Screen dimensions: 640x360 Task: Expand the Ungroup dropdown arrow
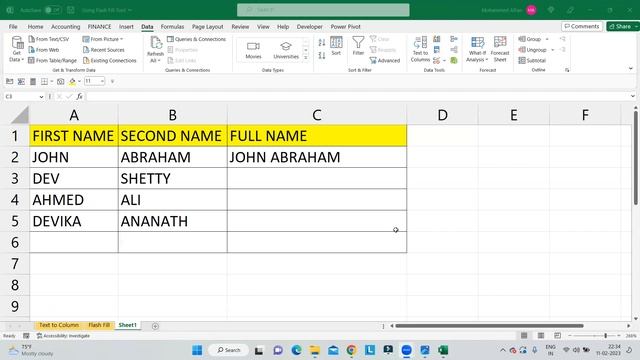pos(553,50)
